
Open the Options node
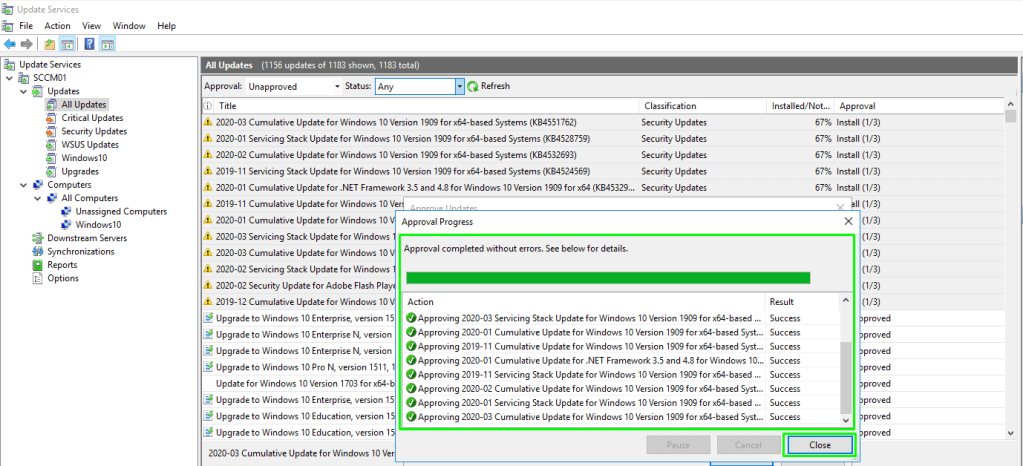click(x=62, y=278)
